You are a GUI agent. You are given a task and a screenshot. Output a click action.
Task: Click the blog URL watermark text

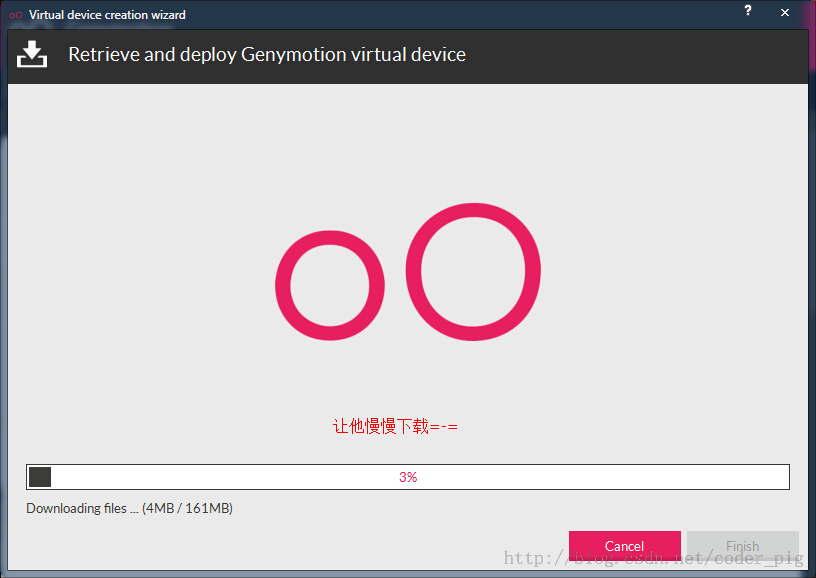[x=654, y=559]
